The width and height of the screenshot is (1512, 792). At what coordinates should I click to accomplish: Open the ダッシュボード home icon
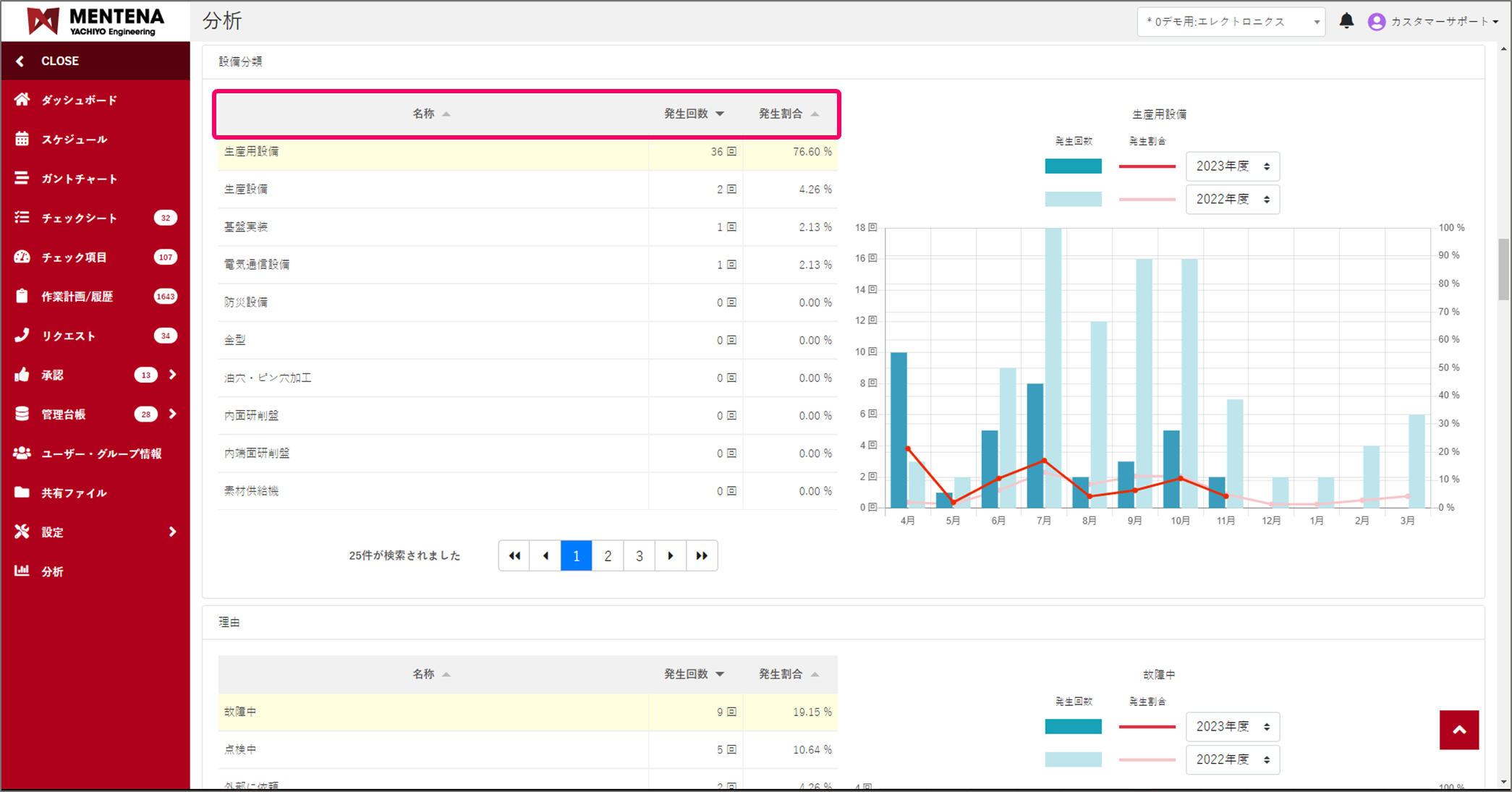tap(22, 100)
